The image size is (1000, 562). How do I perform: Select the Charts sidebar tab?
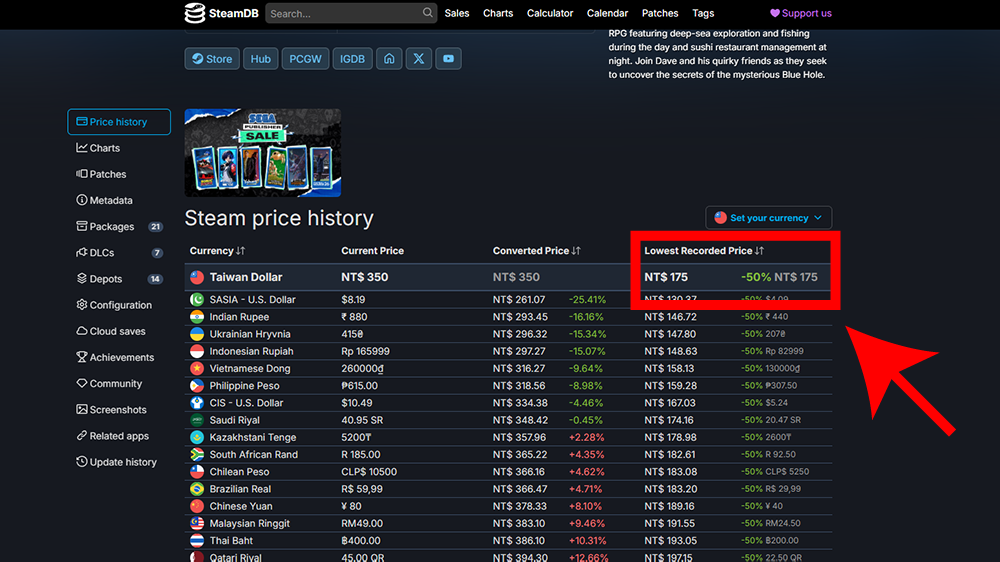119,148
